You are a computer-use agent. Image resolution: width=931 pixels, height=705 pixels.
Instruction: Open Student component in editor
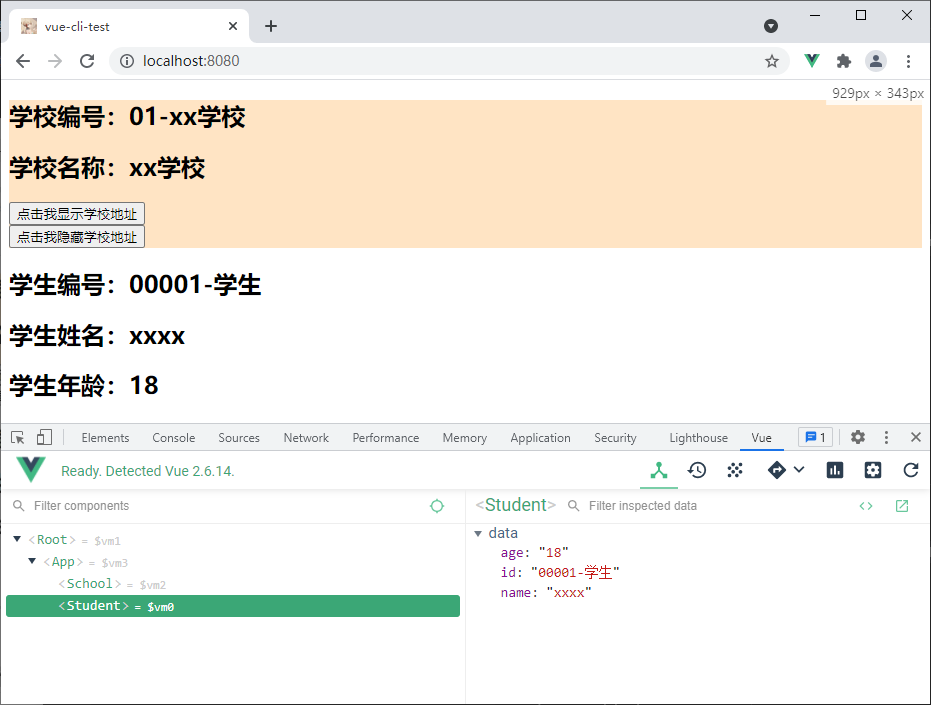coord(902,506)
